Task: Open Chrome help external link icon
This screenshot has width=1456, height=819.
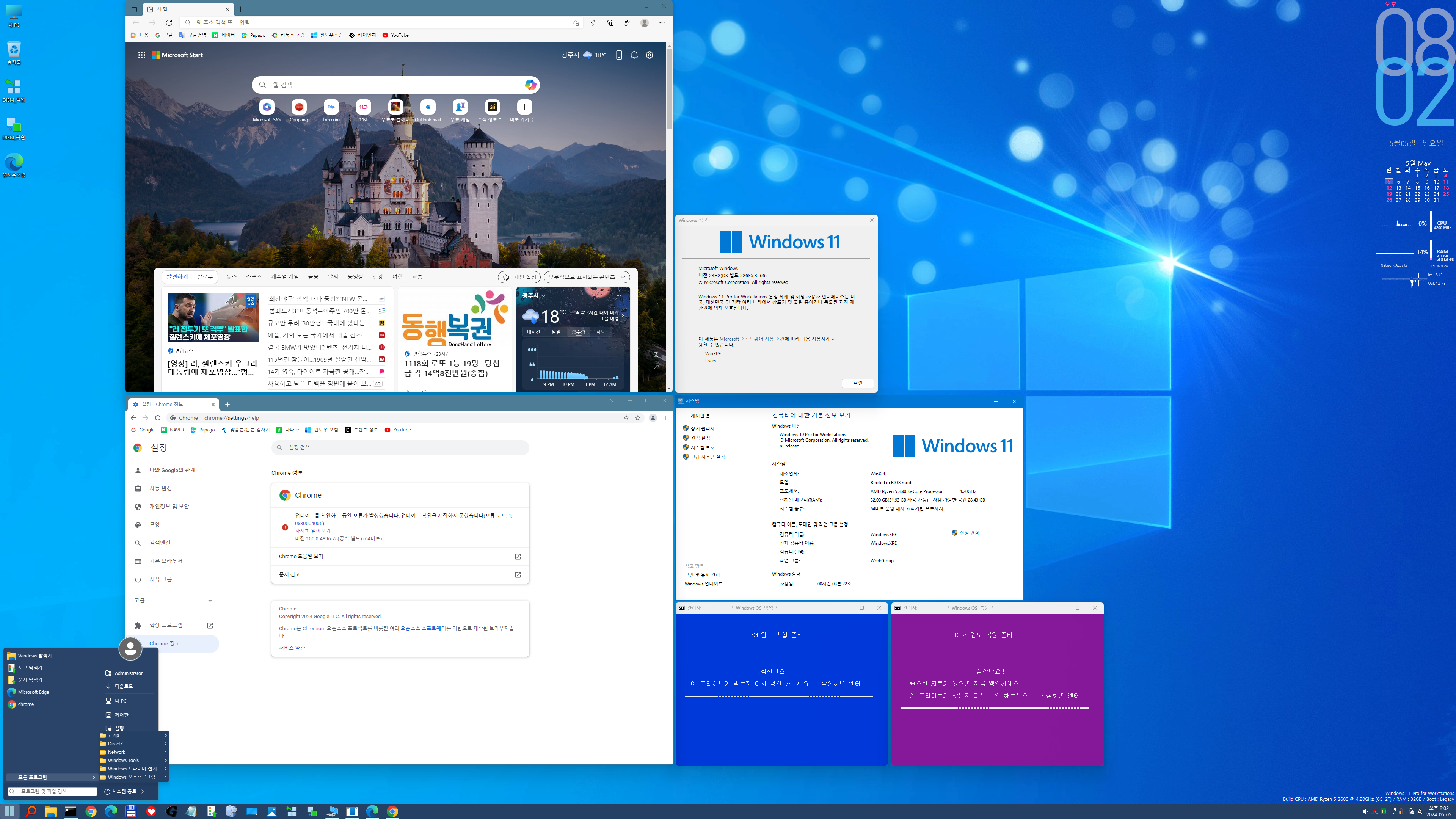Action: coord(517,557)
